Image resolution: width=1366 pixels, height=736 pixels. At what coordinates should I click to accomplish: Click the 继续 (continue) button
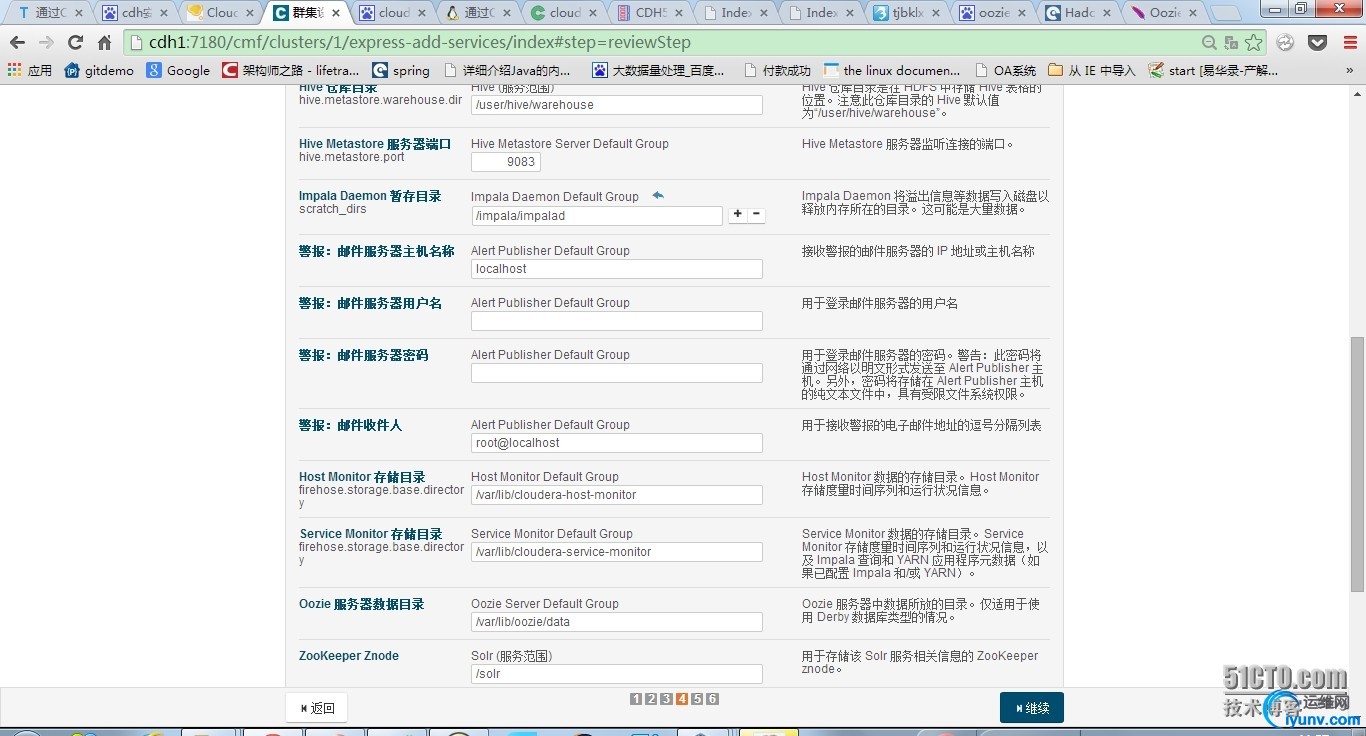[x=1032, y=708]
